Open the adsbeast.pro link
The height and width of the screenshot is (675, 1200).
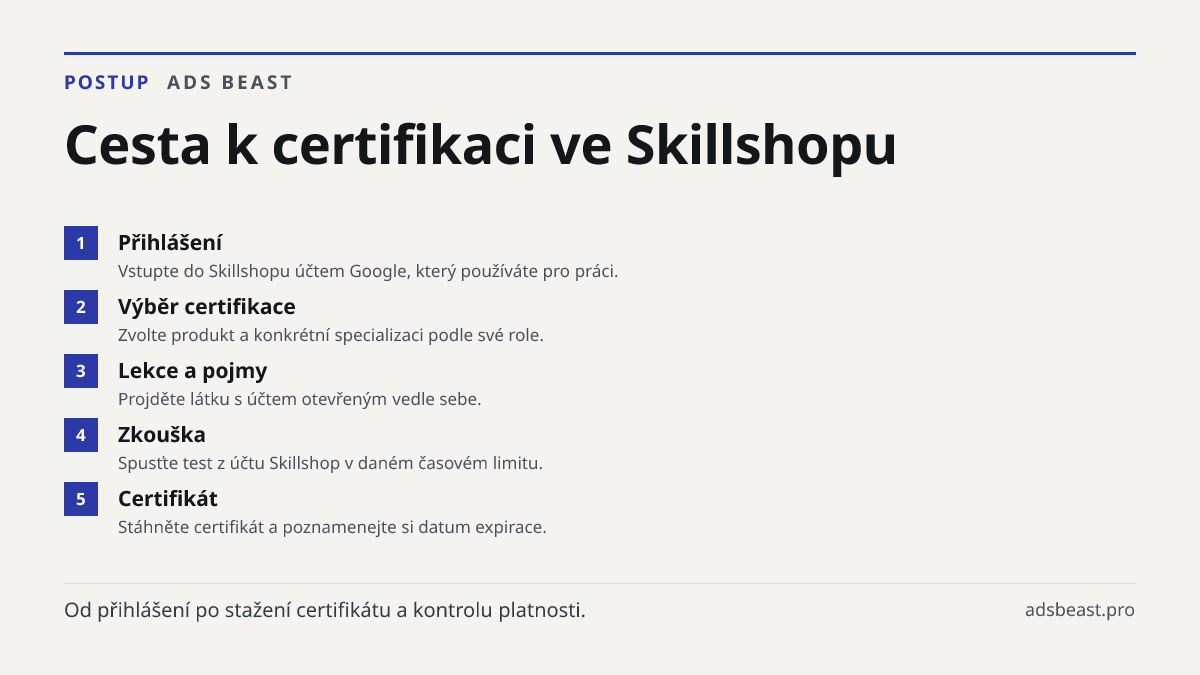pyautogui.click(x=1080, y=610)
